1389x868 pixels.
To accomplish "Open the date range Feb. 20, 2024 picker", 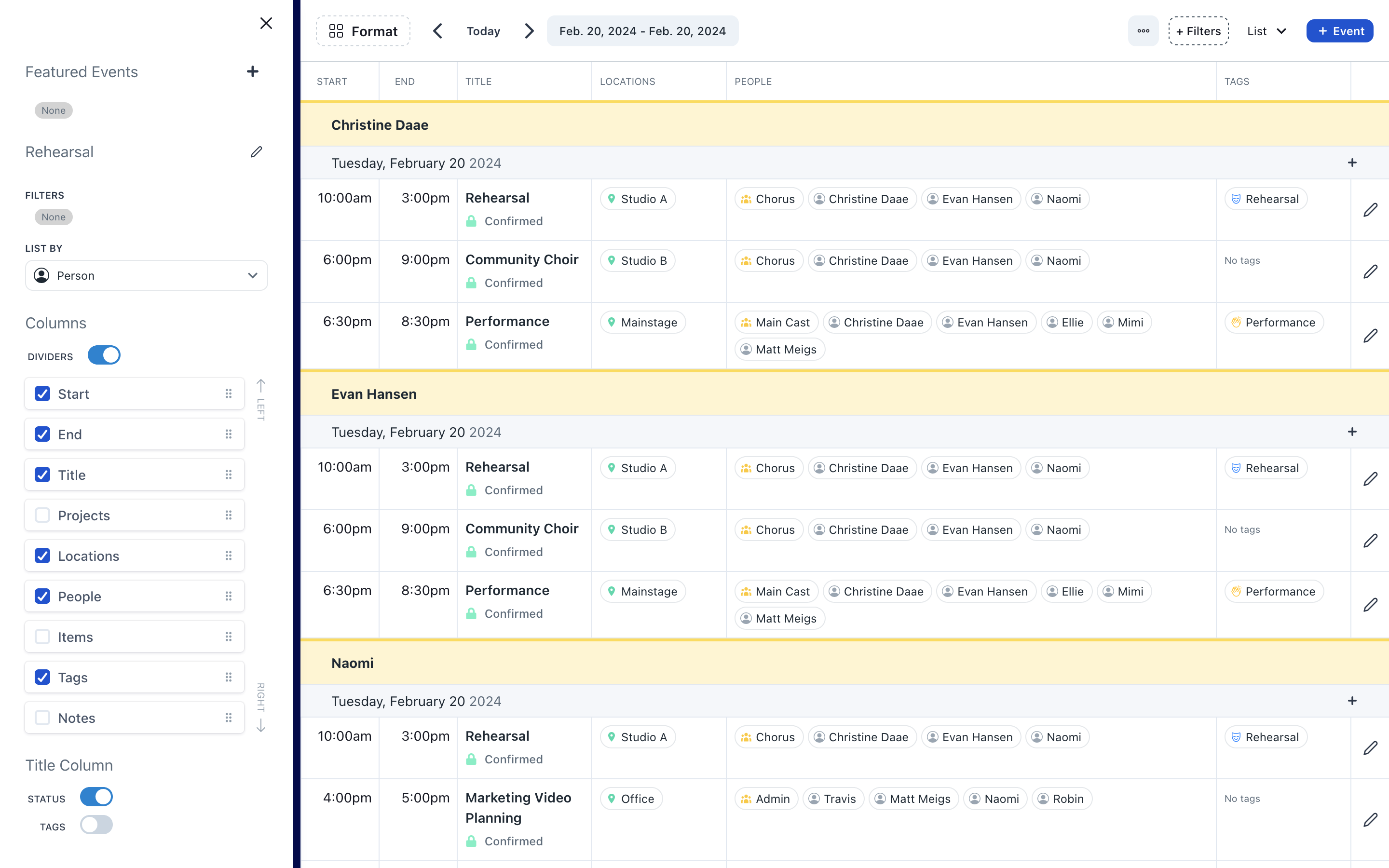I will click(x=642, y=31).
